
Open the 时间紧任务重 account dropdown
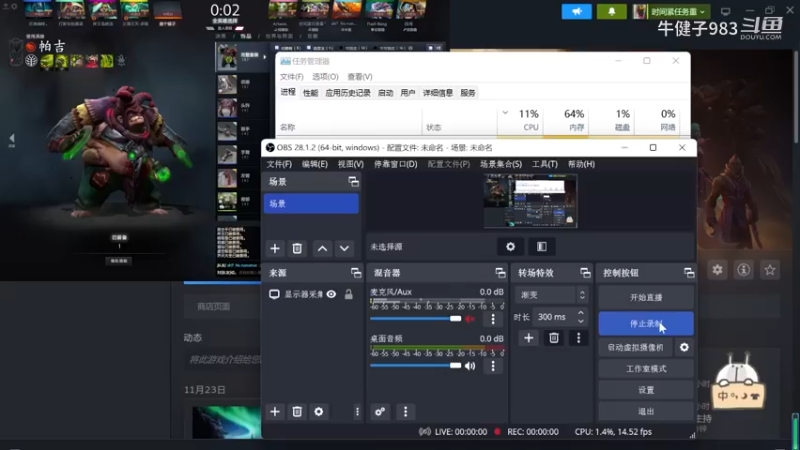pyautogui.click(x=671, y=11)
